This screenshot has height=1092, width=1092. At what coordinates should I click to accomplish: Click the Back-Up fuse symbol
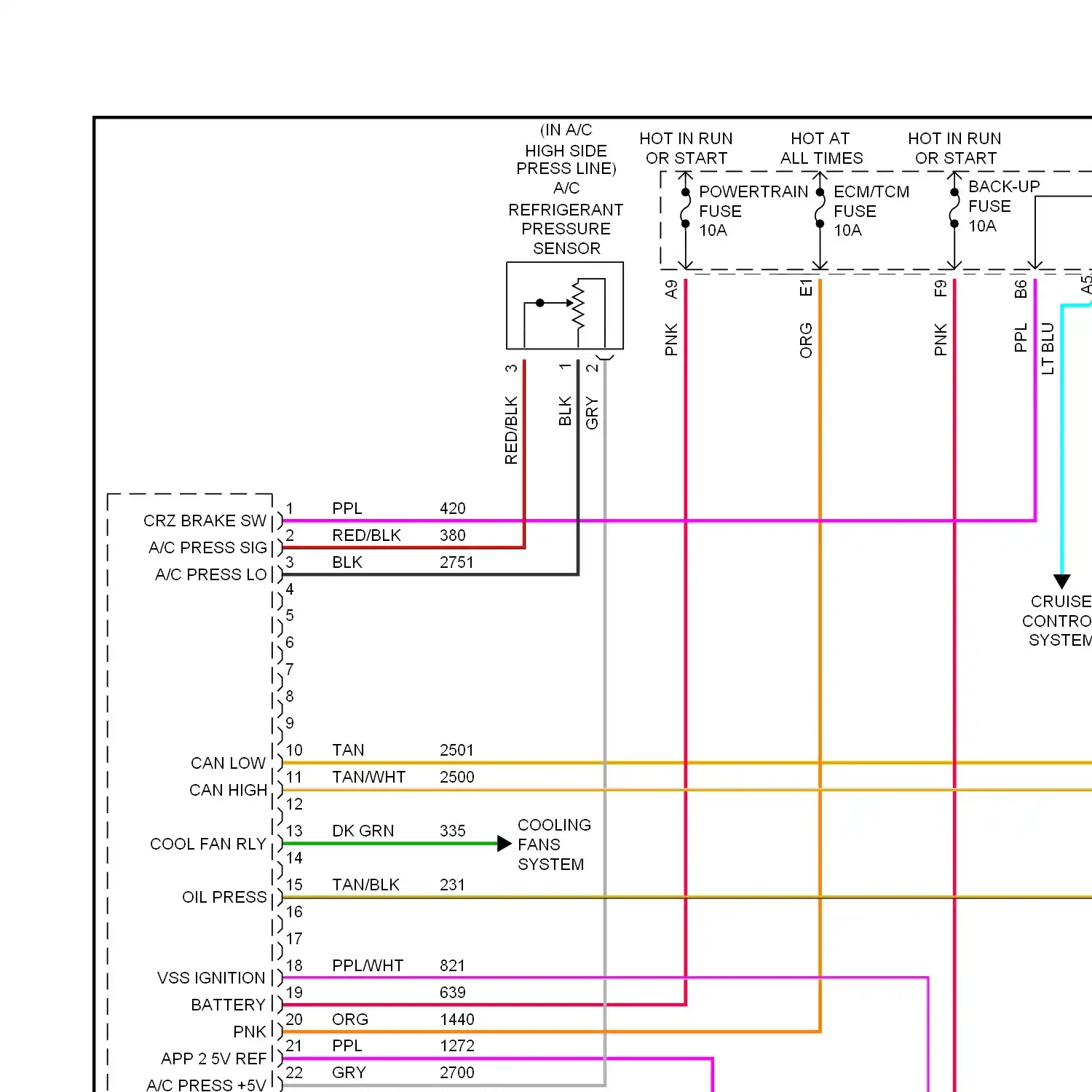(954, 207)
